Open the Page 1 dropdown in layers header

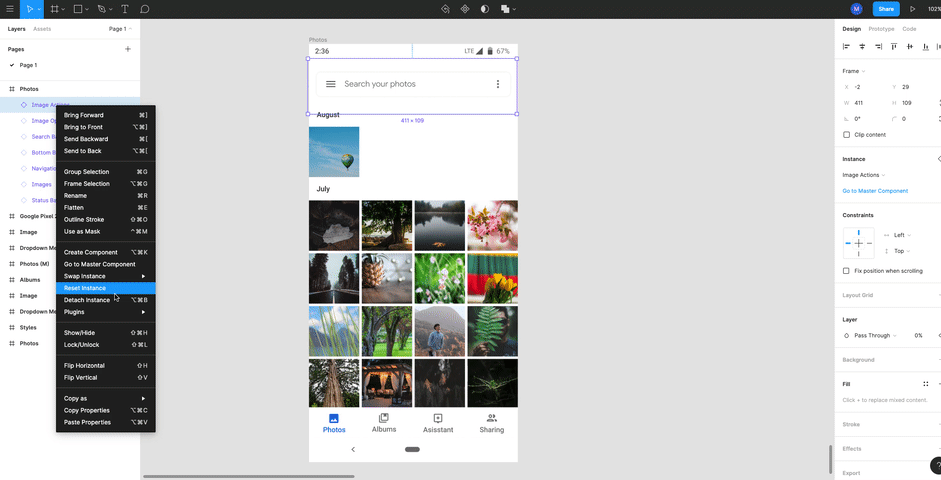pyautogui.click(x=120, y=29)
